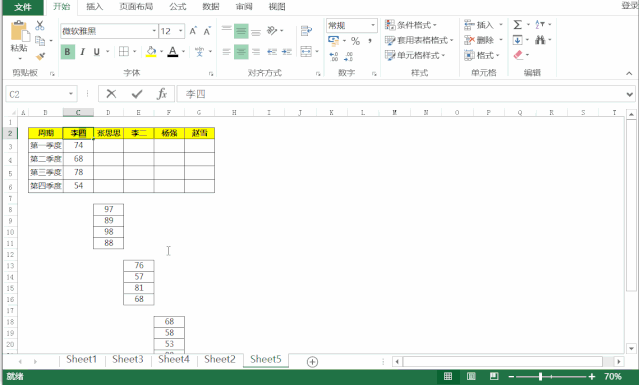Add a new sheet with plus button
Viewport: 639px width, 385px height.
click(x=312, y=362)
